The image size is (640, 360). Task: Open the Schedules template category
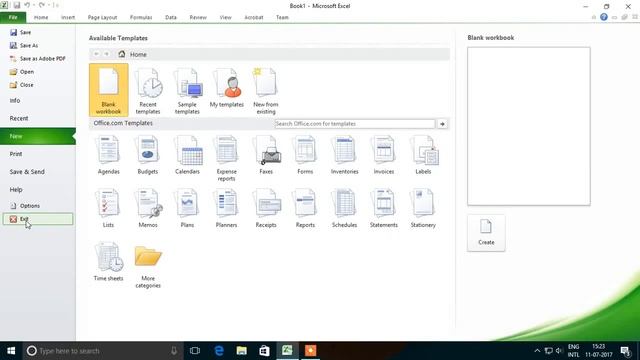tap(344, 208)
